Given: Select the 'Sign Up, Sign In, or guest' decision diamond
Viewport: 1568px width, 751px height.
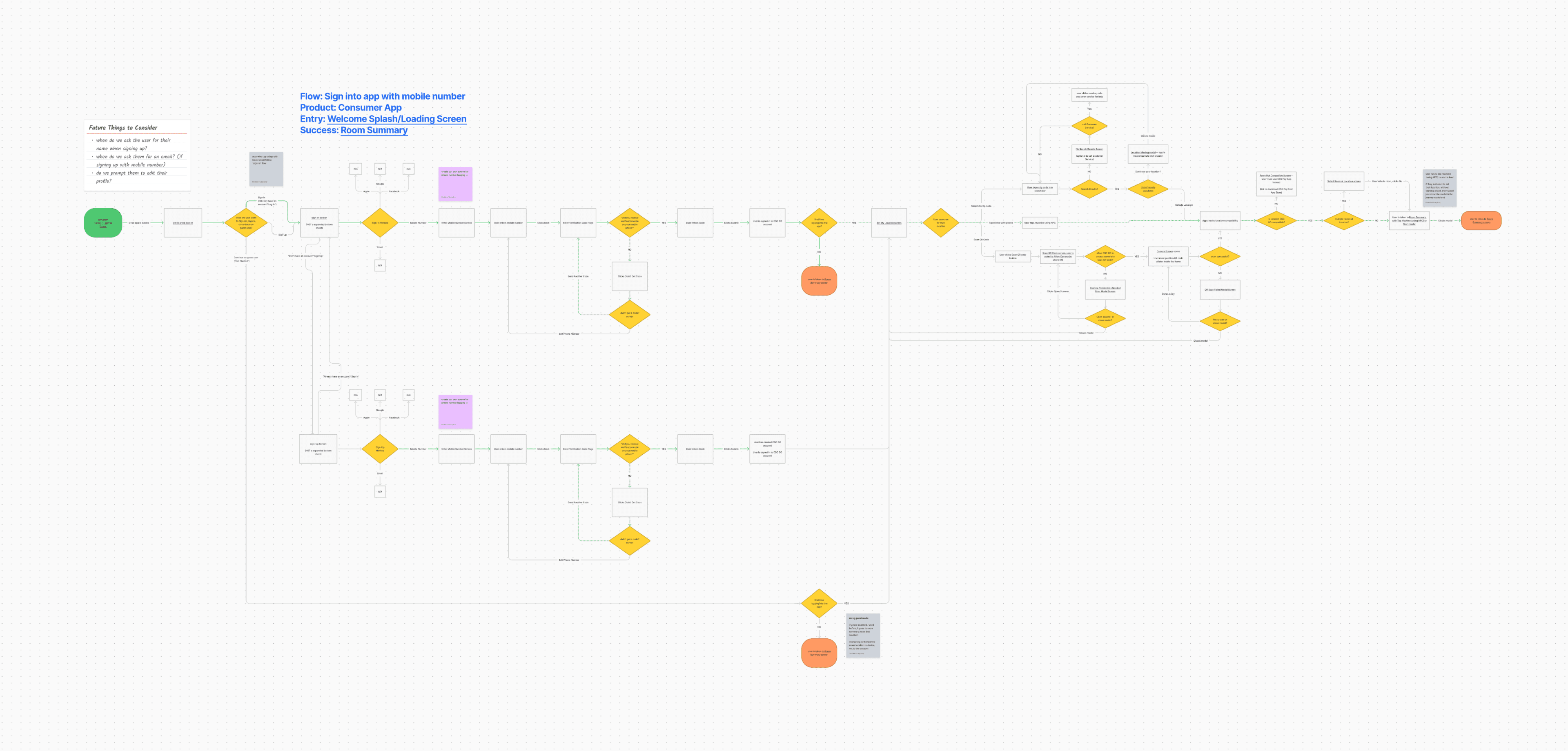Looking at the screenshot, I should click(x=246, y=223).
